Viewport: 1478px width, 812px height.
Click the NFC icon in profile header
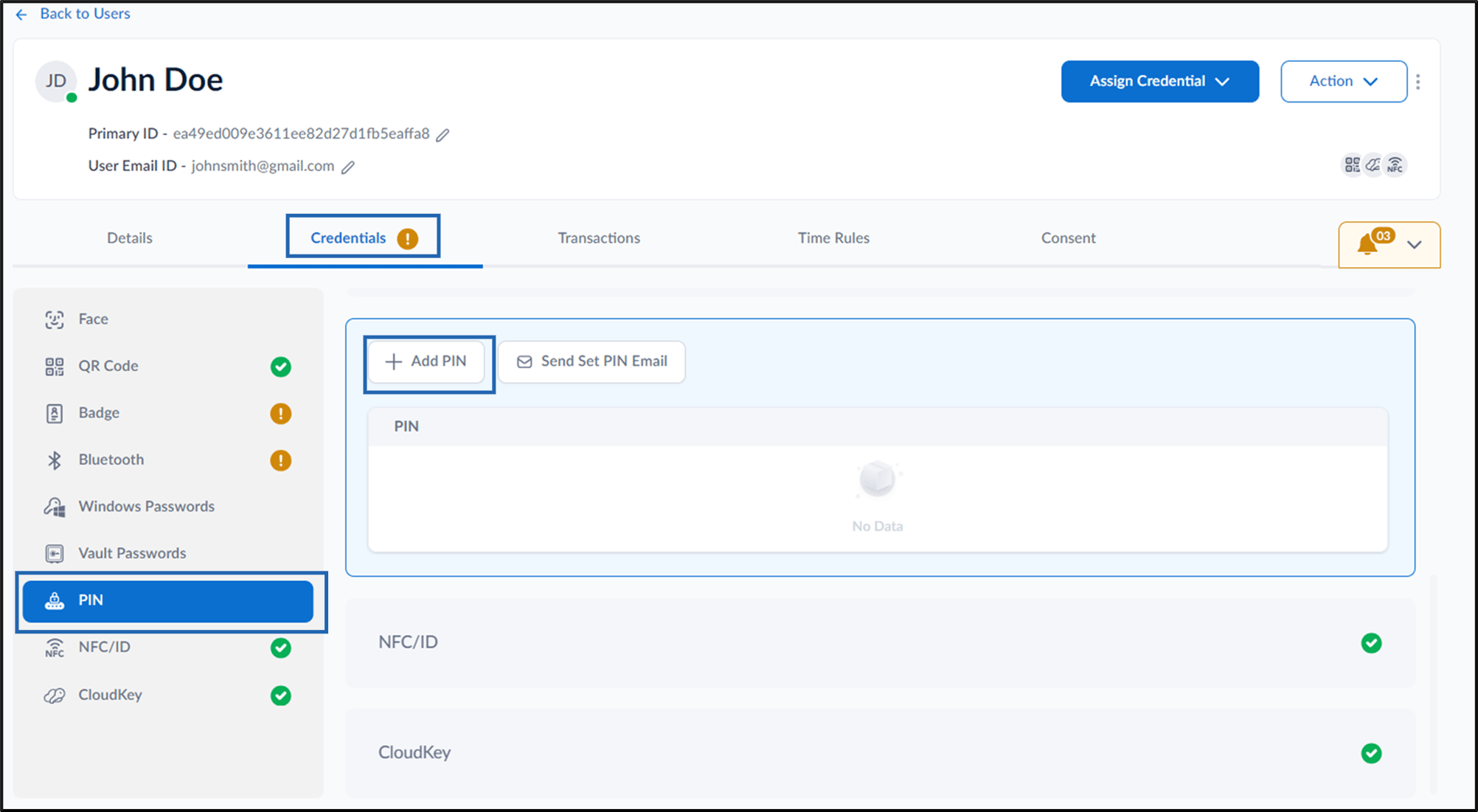pyautogui.click(x=1395, y=164)
